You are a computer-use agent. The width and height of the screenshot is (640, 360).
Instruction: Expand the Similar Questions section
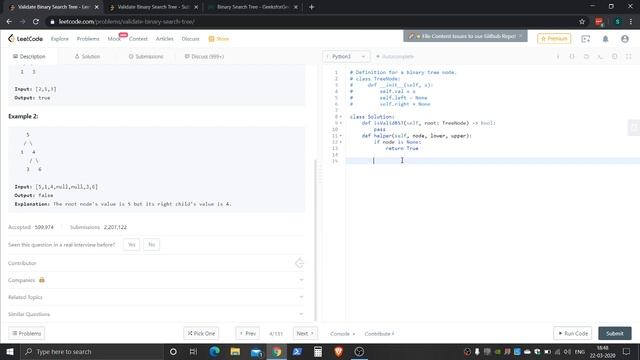(x=156, y=314)
